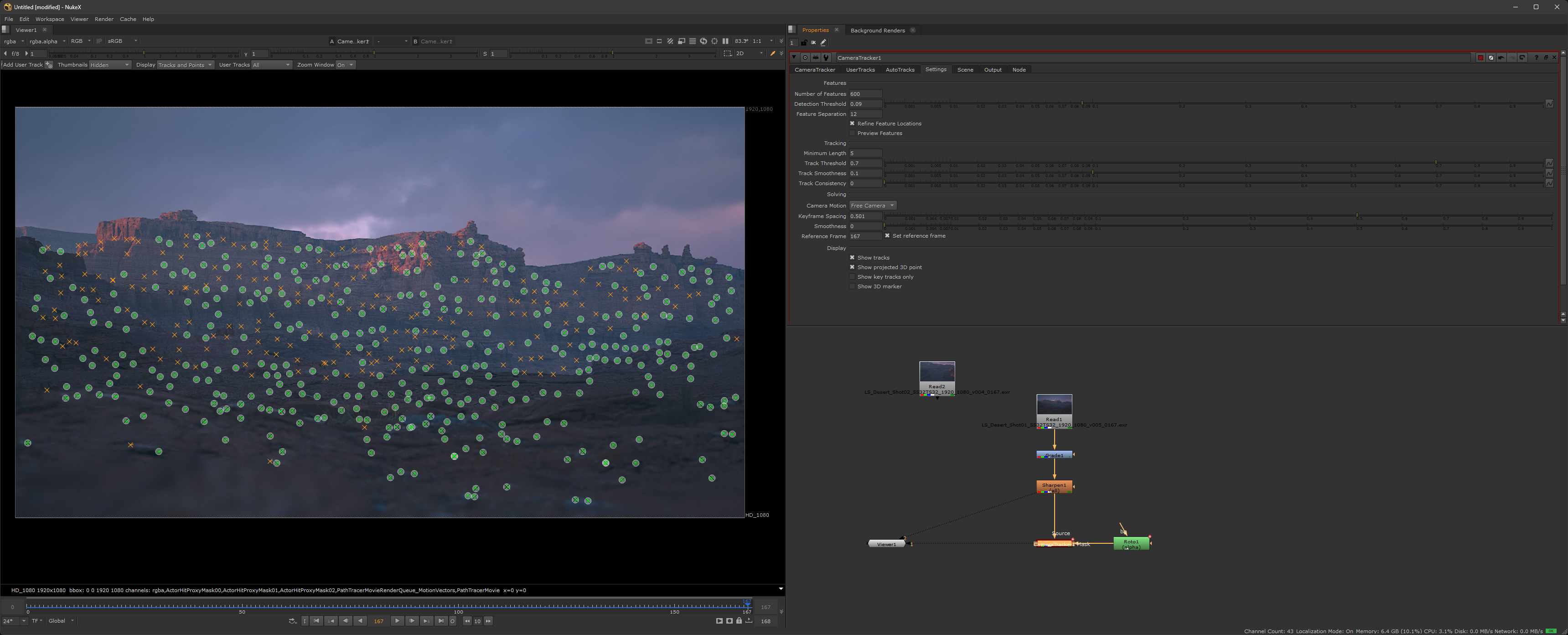Click the flipbook render icon on timeline
This screenshot has height=635, width=1568.
[x=719, y=622]
